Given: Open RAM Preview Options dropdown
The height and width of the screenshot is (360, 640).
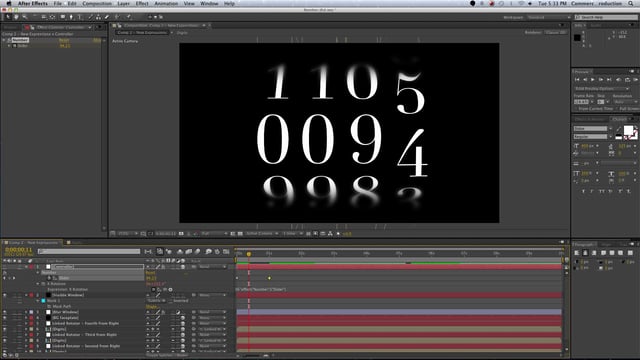Looking at the screenshot, I should coord(602,89).
